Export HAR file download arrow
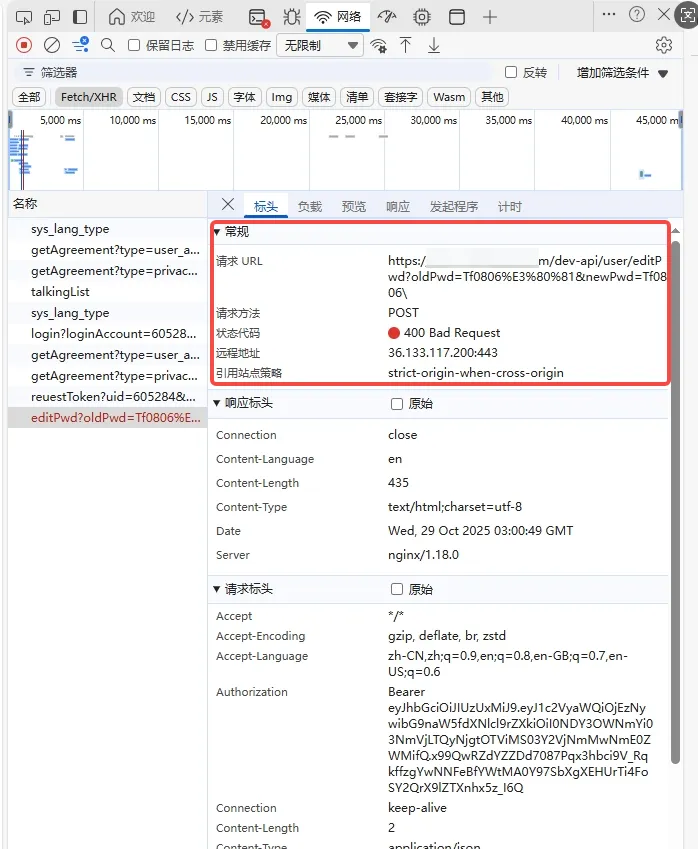Image resolution: width=698 pixels, height=849 pixels. [x=434, y=45]
